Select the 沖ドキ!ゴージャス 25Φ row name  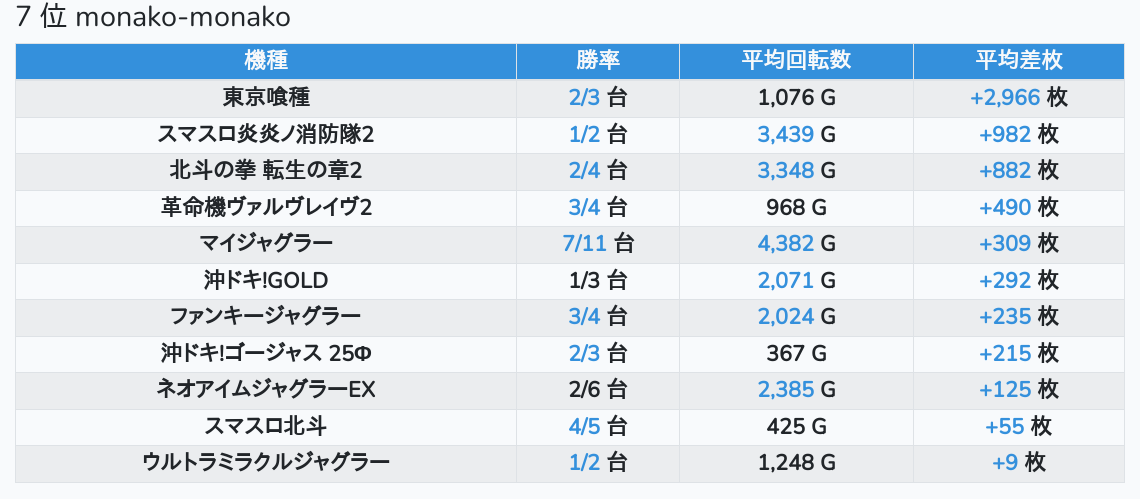pyautogui.click(x=265, y=354)
